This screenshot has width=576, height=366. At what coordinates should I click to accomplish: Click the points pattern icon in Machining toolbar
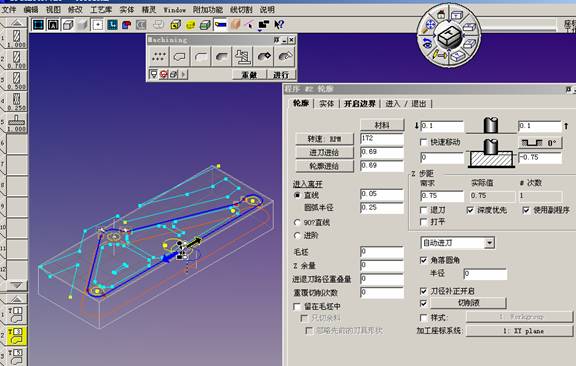159,57
